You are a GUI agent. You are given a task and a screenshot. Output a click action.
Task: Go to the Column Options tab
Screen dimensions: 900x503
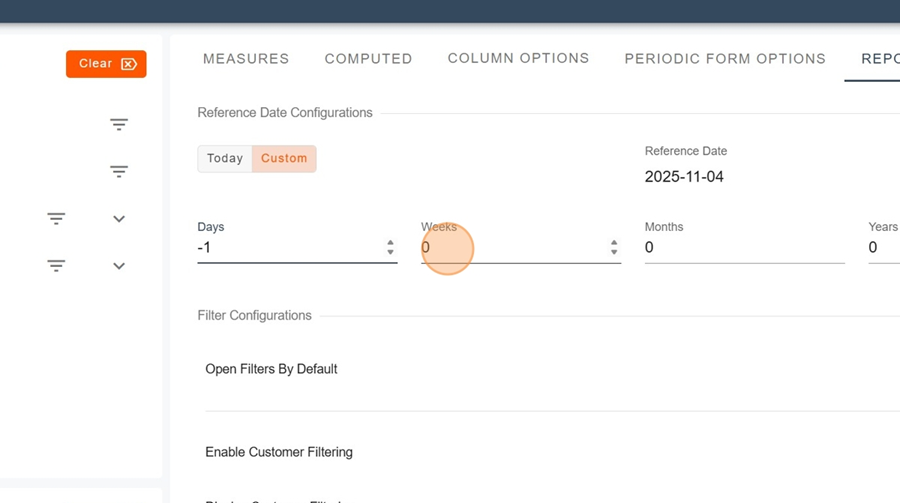click(518, 58)
